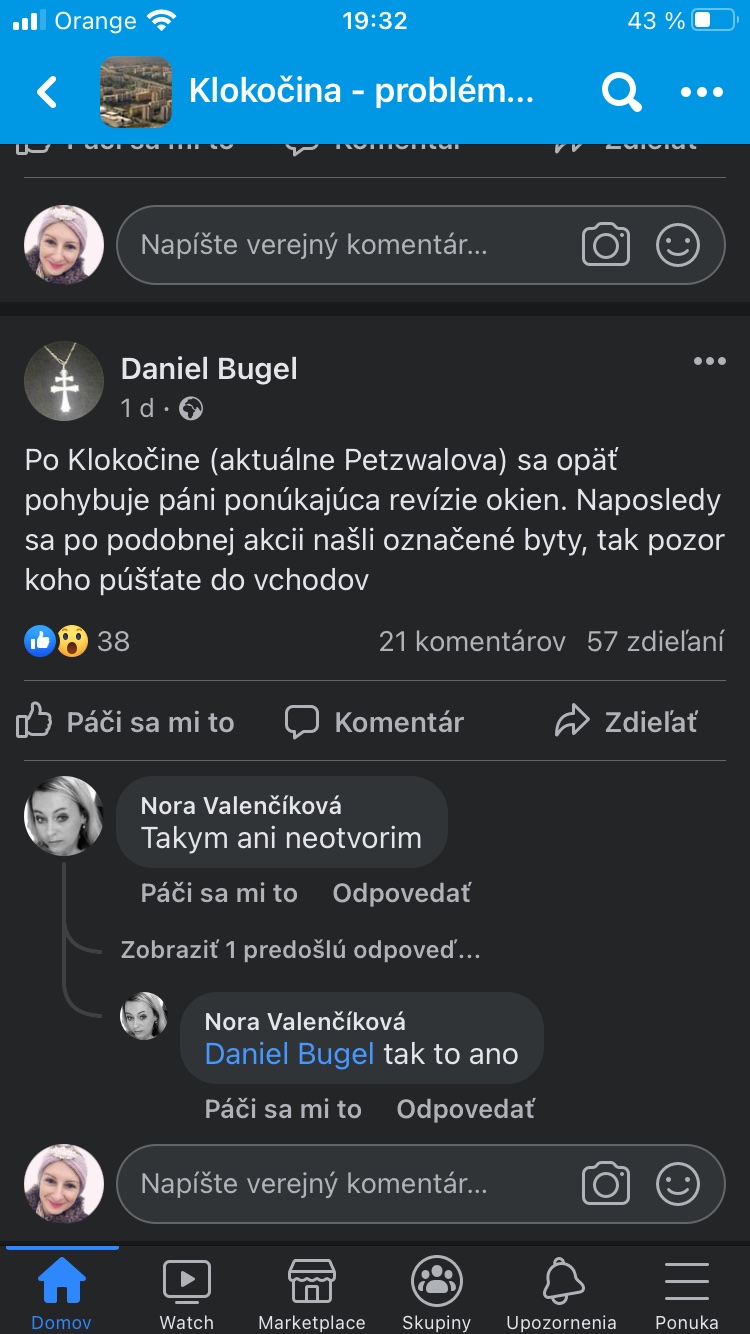Open group options three-dot menu

pos(701,92)
